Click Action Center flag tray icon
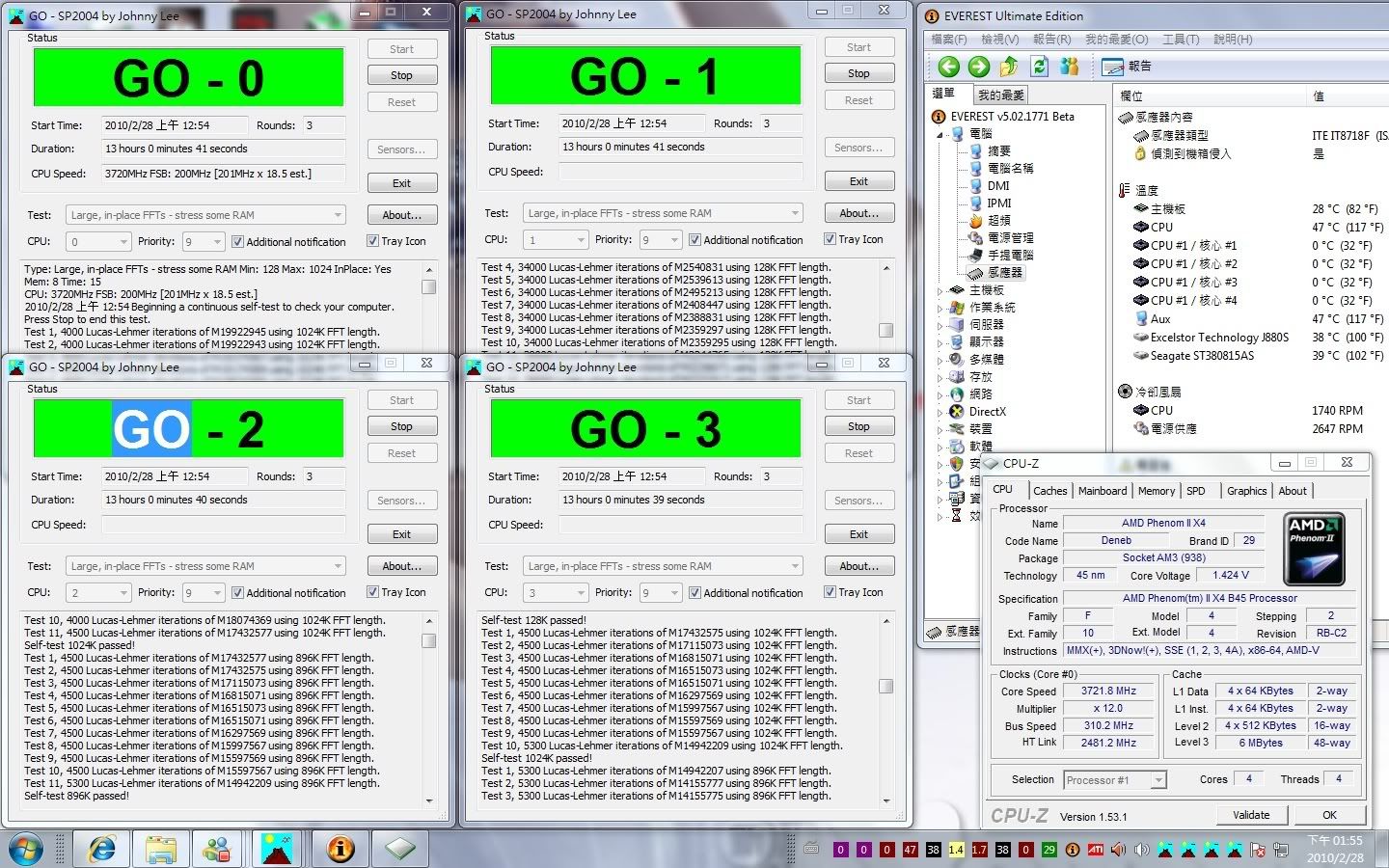This screenshot has height=868, width=1389. coord(1258,850)
